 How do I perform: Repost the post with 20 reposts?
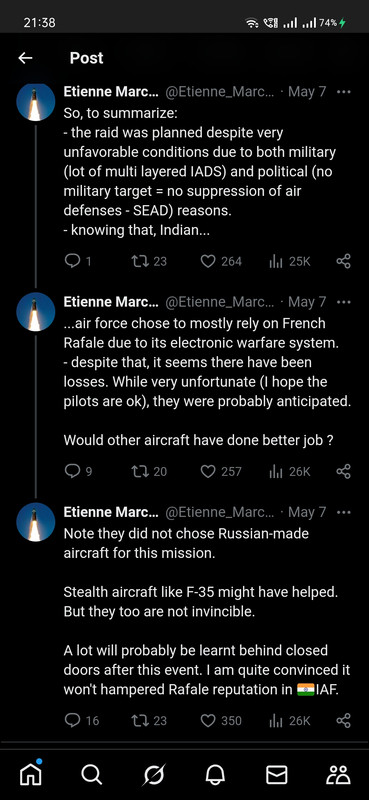[x=149, y=471]
